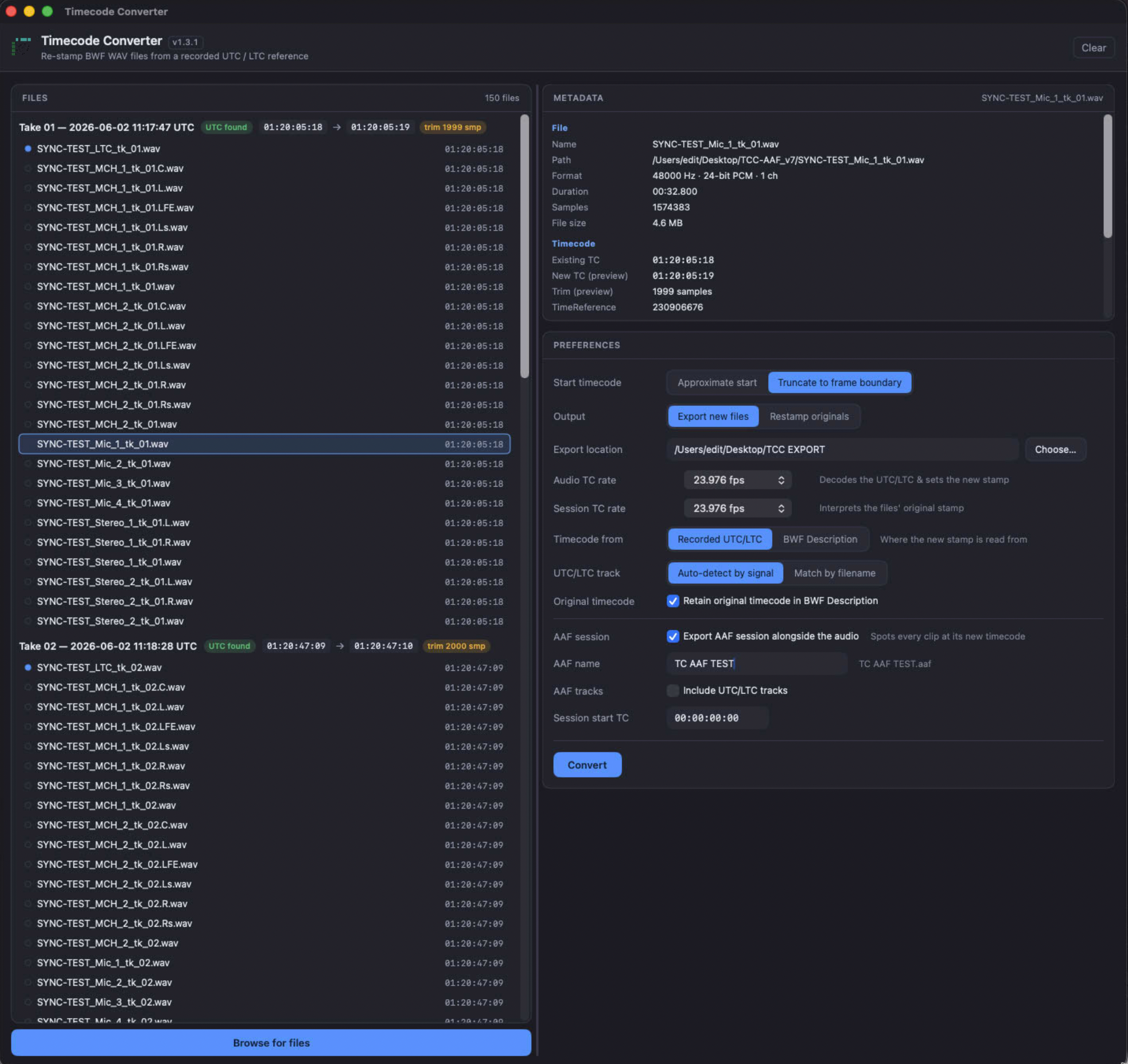Select SYNC-TEST_Stereo_2_tk_01.wav
Viewport: 1128px width, 1064px height.
[265, 621]
